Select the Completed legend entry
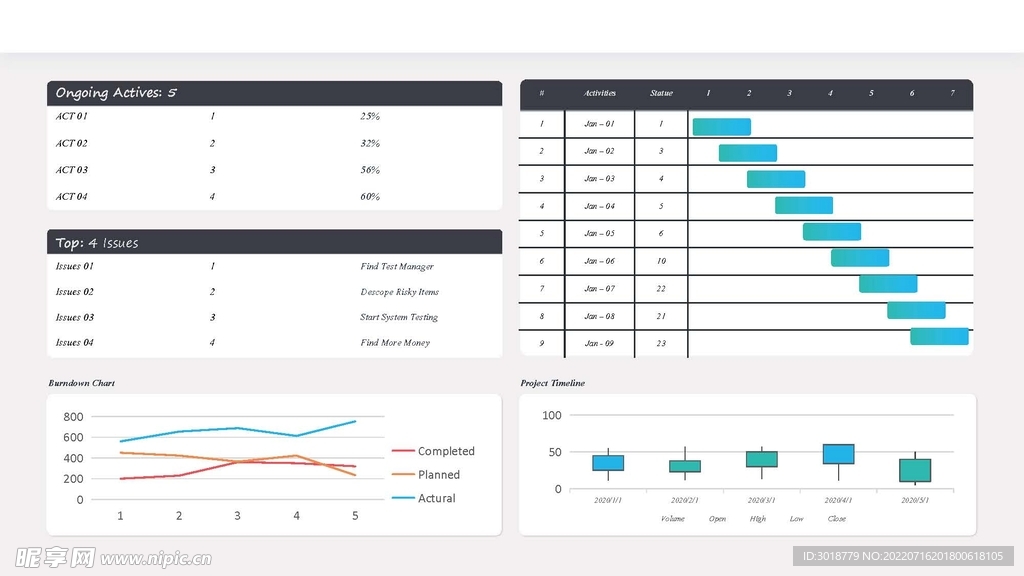This screenshot has height=576, width=1024. (445, 452)
